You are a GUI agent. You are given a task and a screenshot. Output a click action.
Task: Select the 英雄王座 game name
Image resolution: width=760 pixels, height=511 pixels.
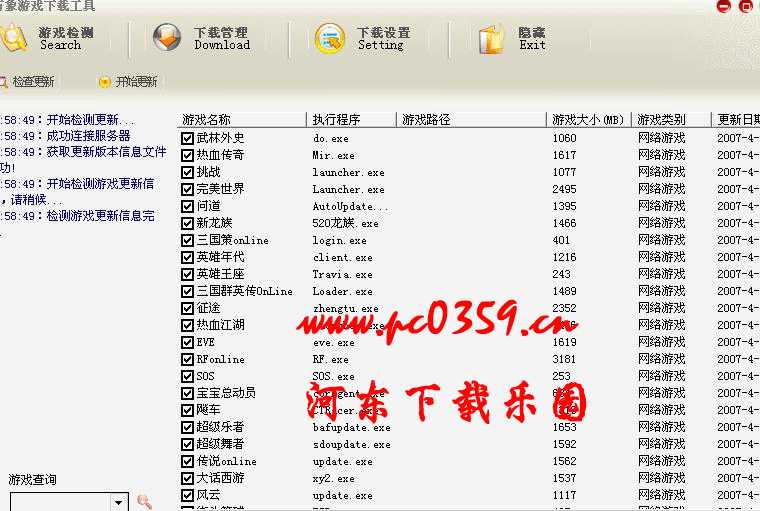click(221, 274)
